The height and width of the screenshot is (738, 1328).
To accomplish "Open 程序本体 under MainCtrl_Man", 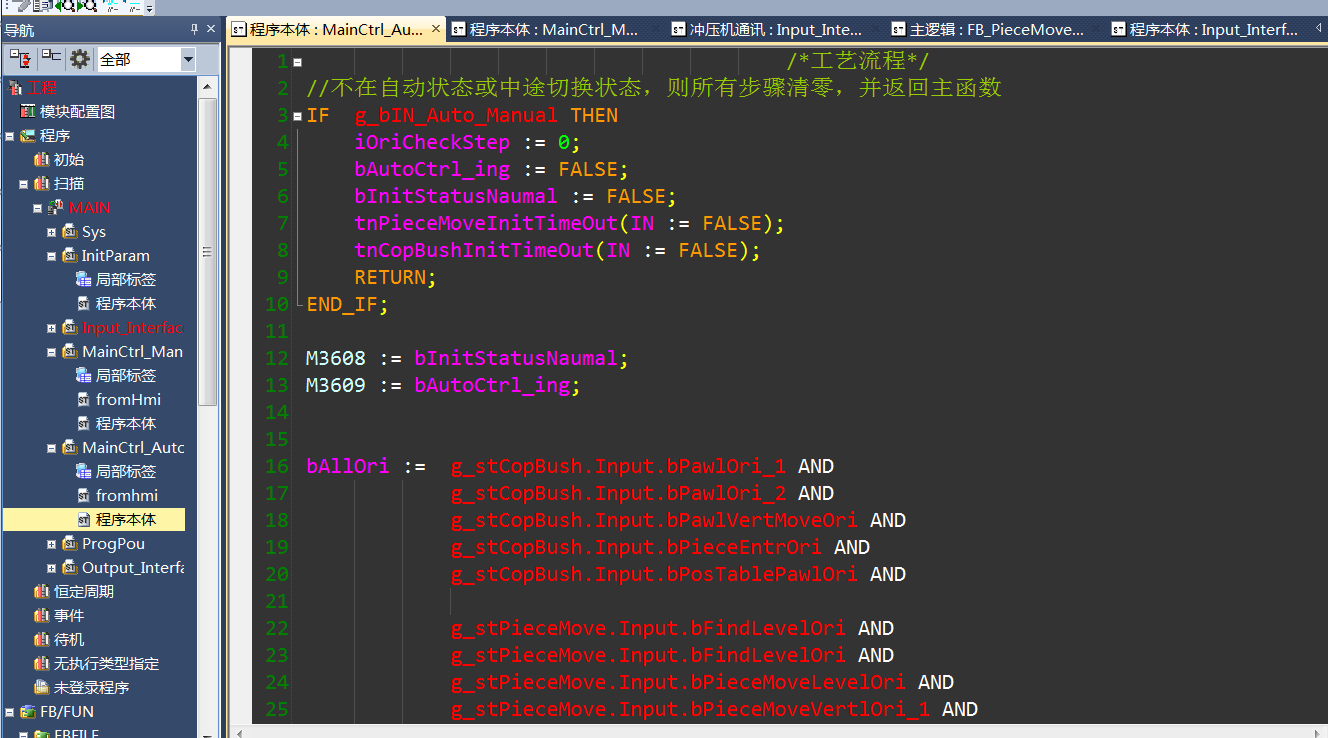I will (x=125, y=424).
